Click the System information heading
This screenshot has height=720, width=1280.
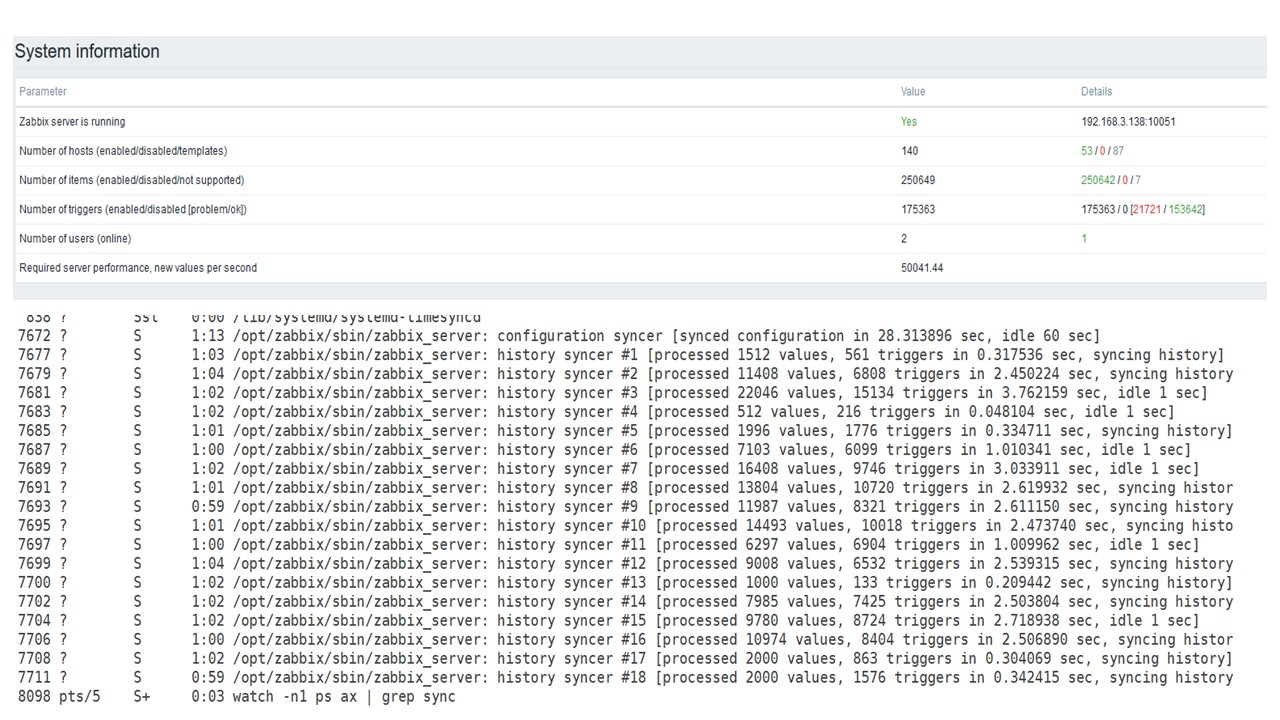(87, 52)
